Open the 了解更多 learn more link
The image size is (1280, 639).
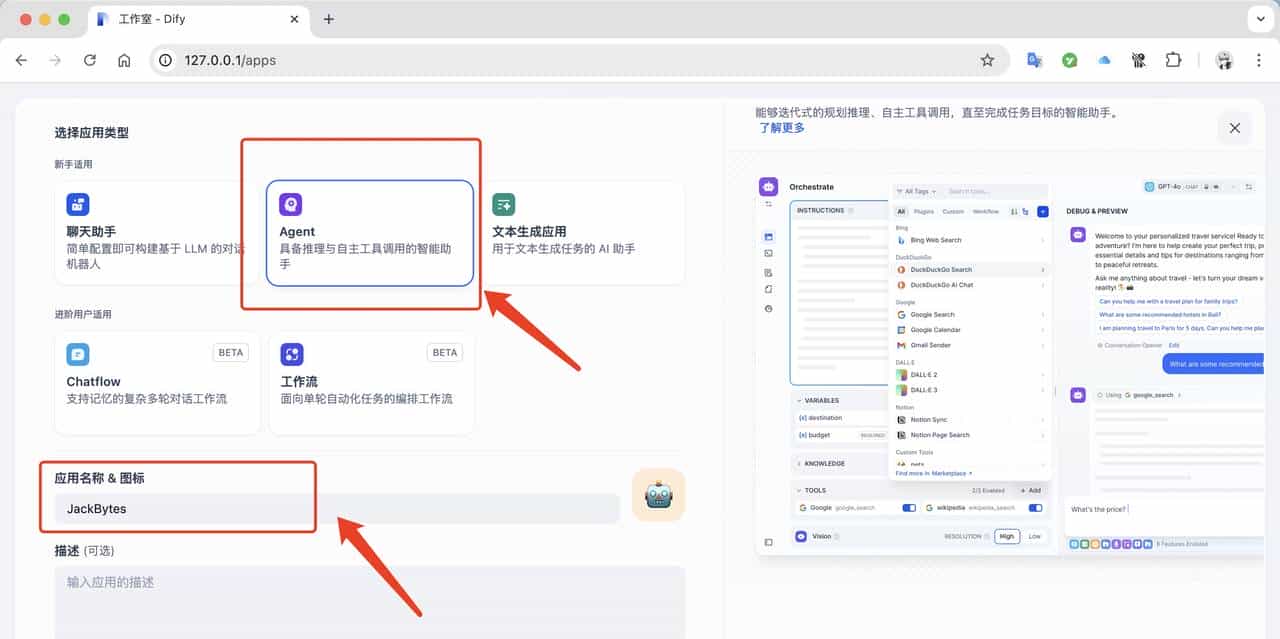coord(781,128)
